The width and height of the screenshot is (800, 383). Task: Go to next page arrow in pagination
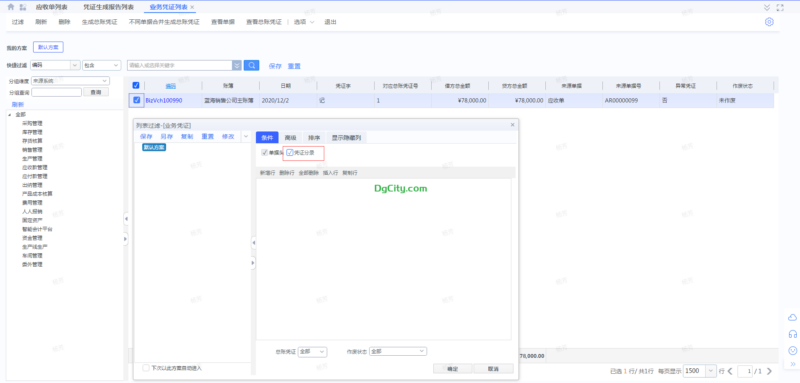(x=769, y=371)
